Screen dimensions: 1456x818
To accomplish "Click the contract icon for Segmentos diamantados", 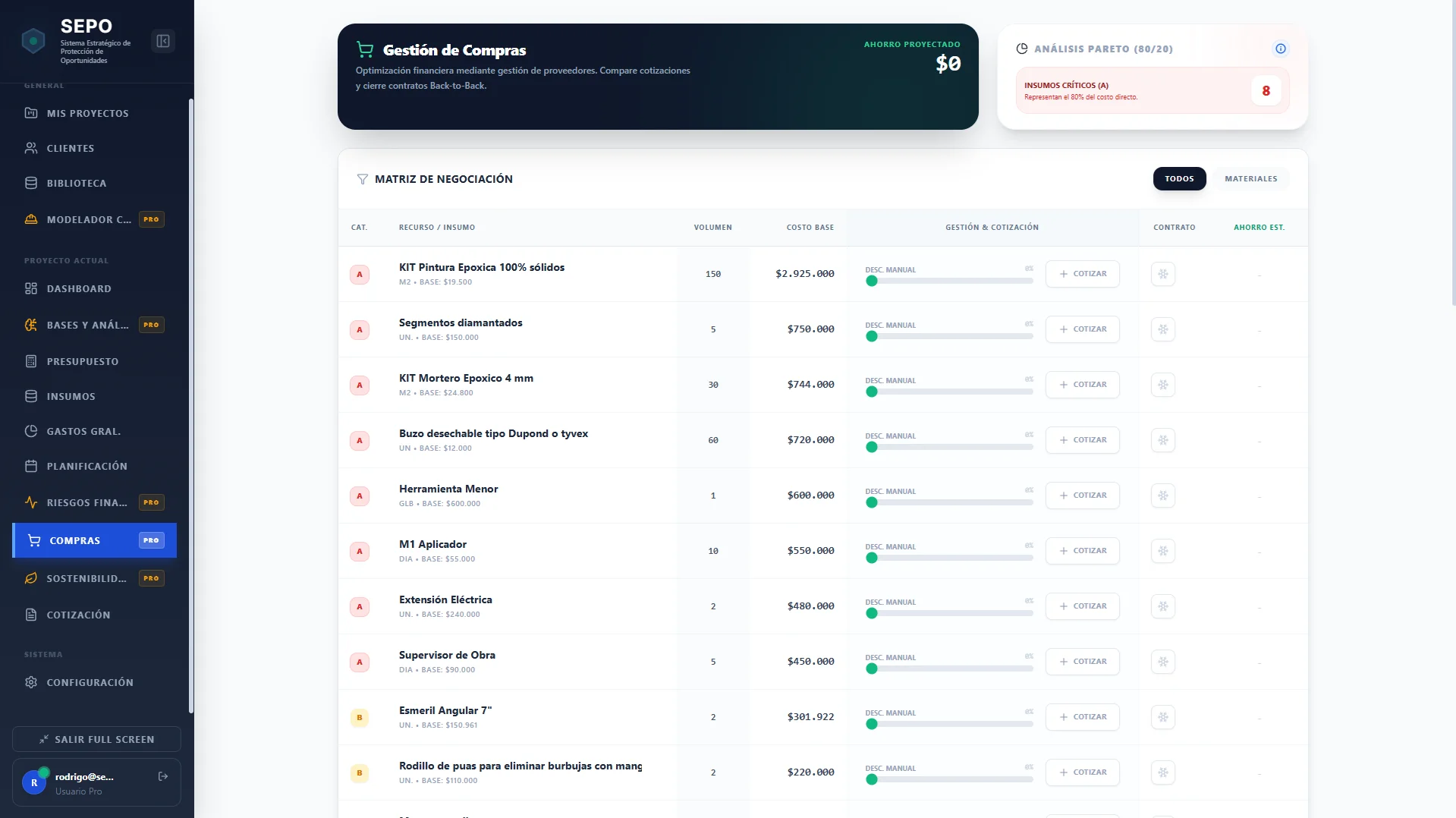I will coord(1162,329).
